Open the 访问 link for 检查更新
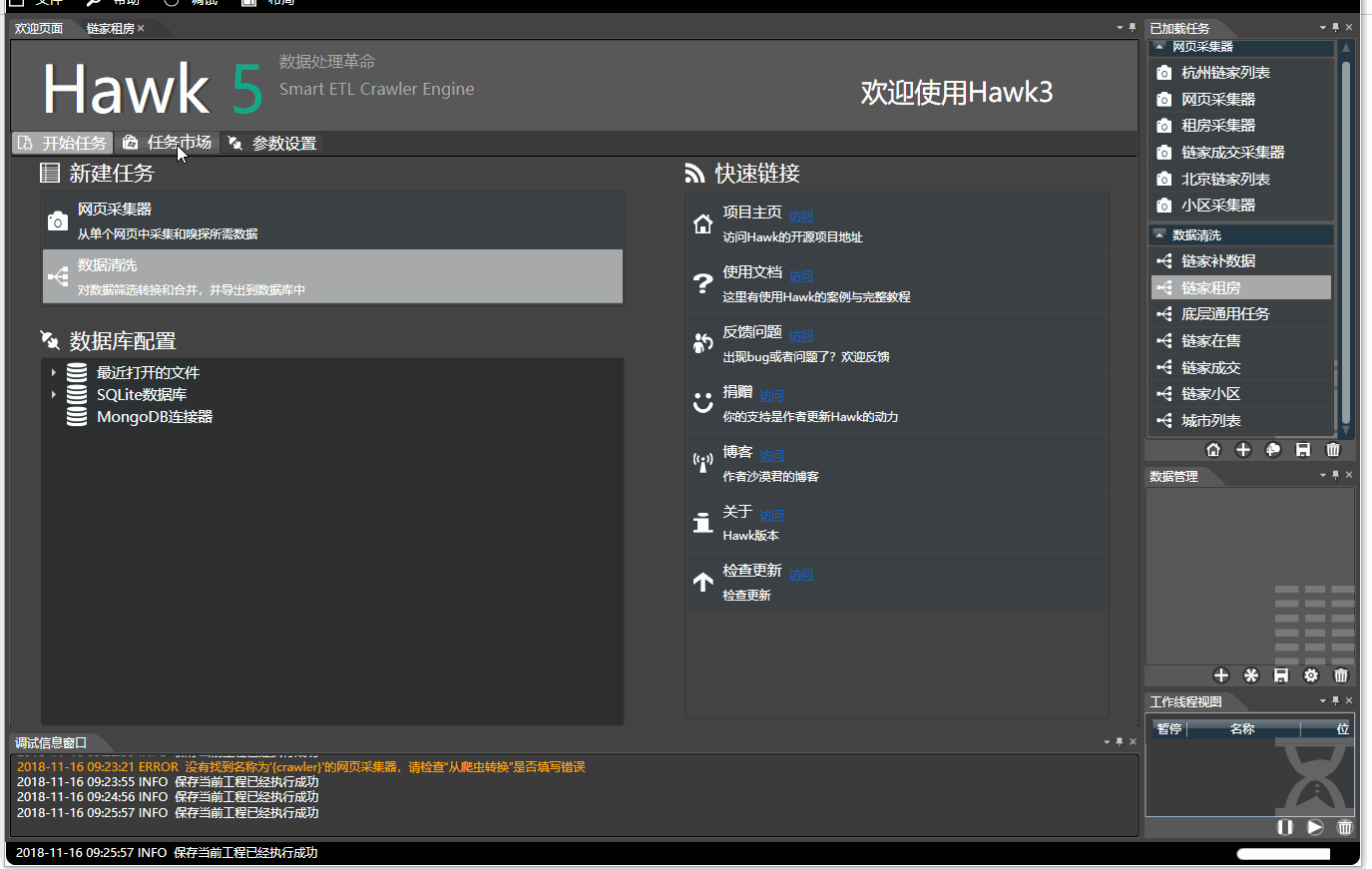 click(801, 575)
